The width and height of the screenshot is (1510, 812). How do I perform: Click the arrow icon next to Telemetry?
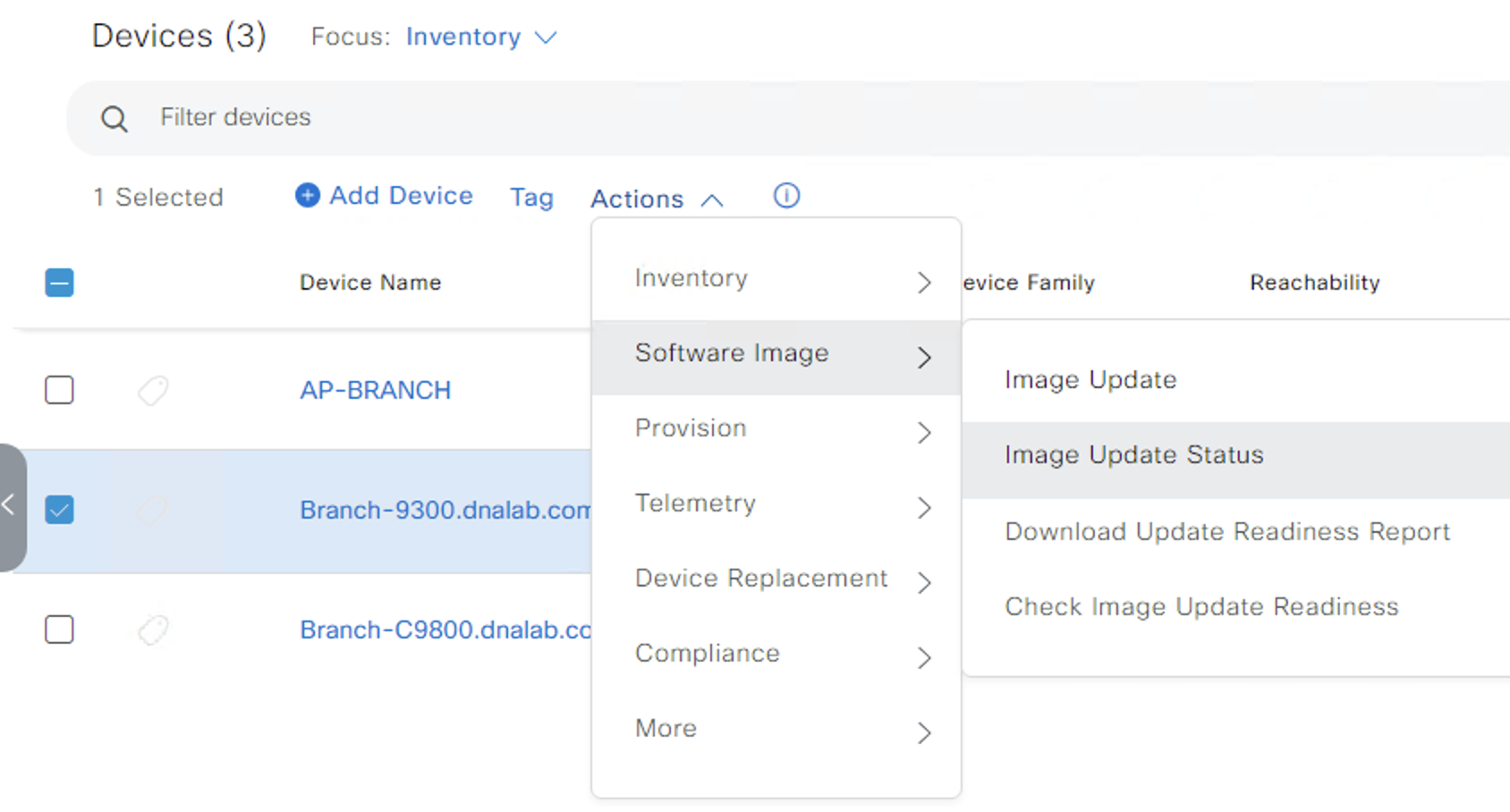pos(924,507)
